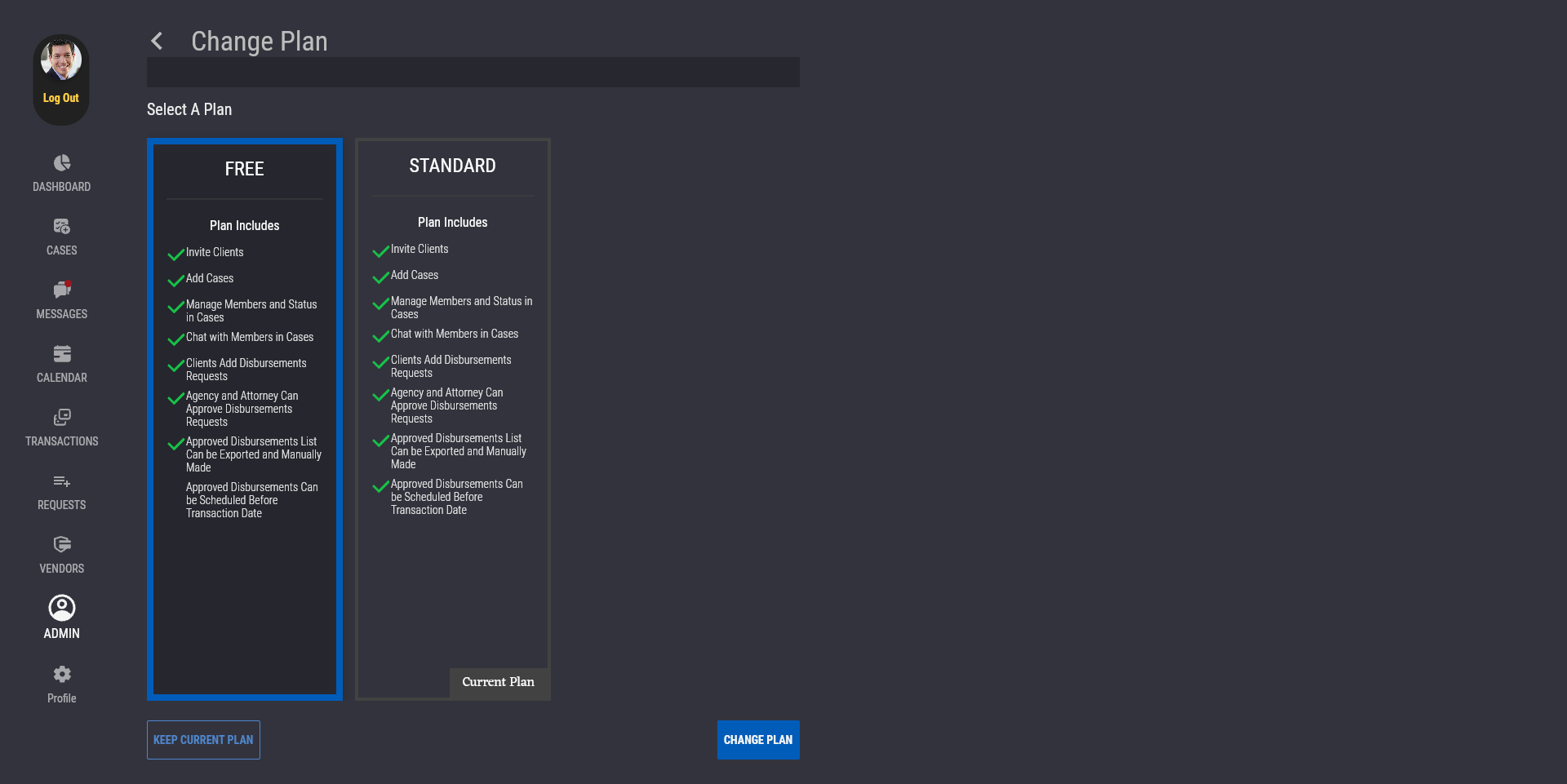This screenshot has height=784, width=1567.
Task: Click the Add Cases checkmark in STANDARD plan
Action: click(x=380, y=277)
